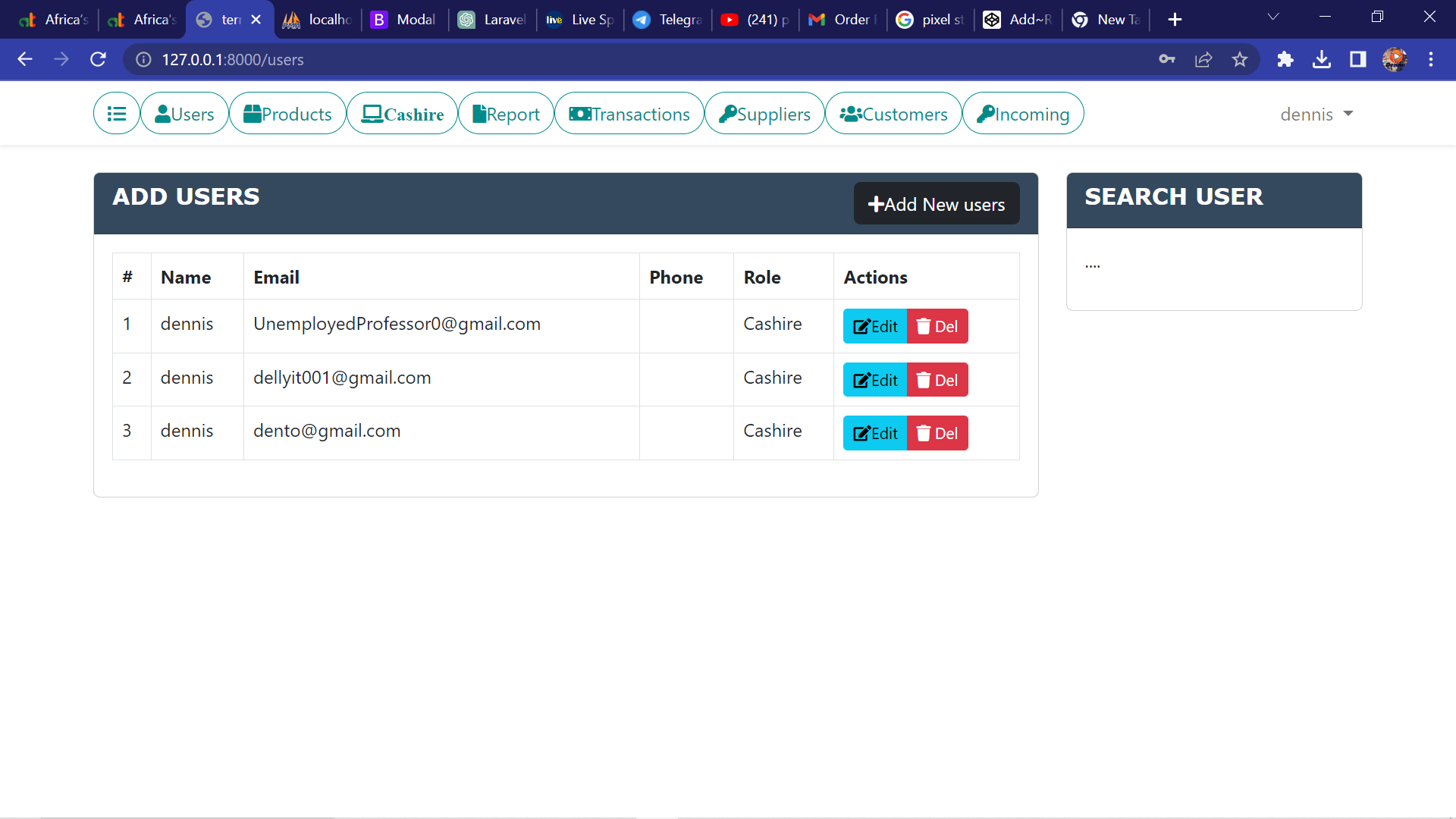Open the Extensions puzzle icon
Image resolution: width=1456 pixels, height=819 pixels.
(1285, 59)
